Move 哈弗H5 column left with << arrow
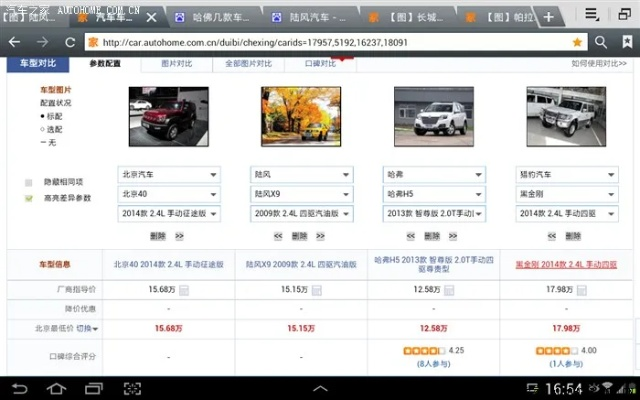 411,236
